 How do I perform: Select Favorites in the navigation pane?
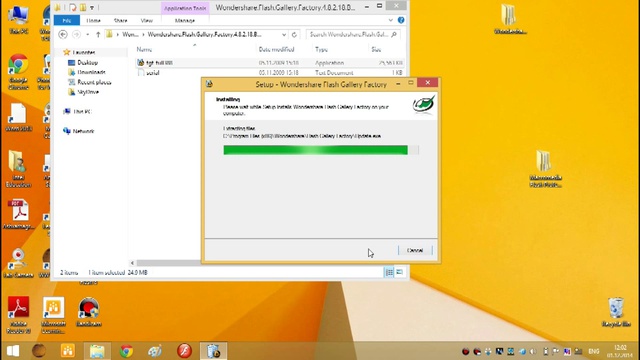click(x=84, y=52)
